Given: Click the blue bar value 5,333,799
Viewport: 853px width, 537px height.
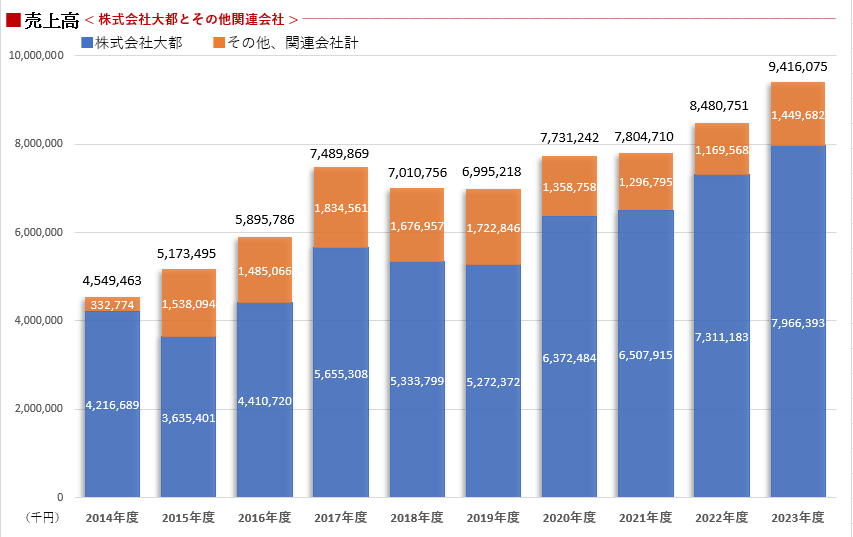Looking at the screenshot, I should tap(417, 381).
